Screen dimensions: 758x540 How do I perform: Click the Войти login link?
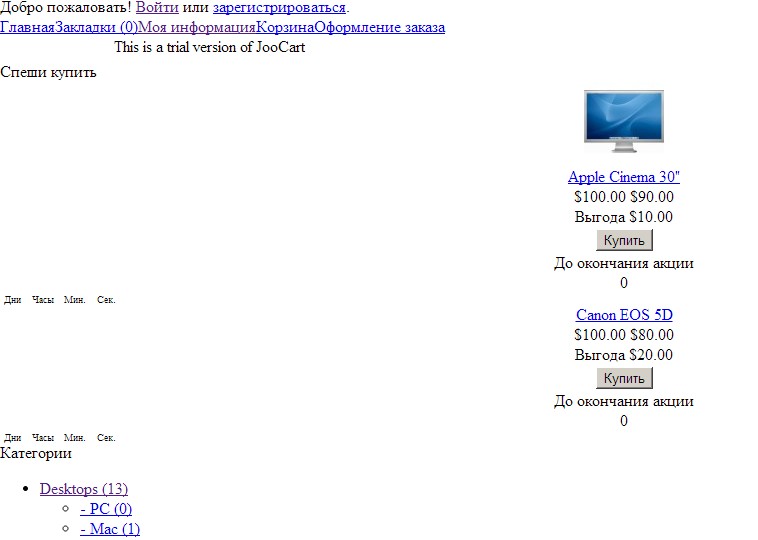pos(157,8)
